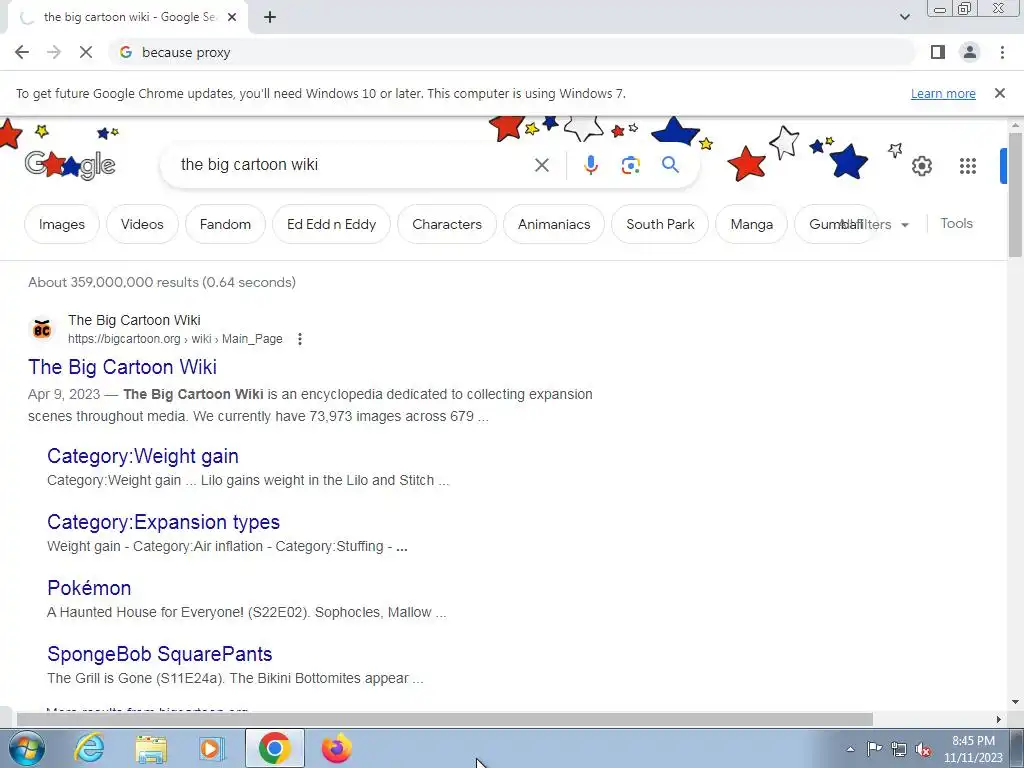This screenshot has height=768, width=1024.
Task: Click the muted volume tray icon
Action: (x=923, y=750)
